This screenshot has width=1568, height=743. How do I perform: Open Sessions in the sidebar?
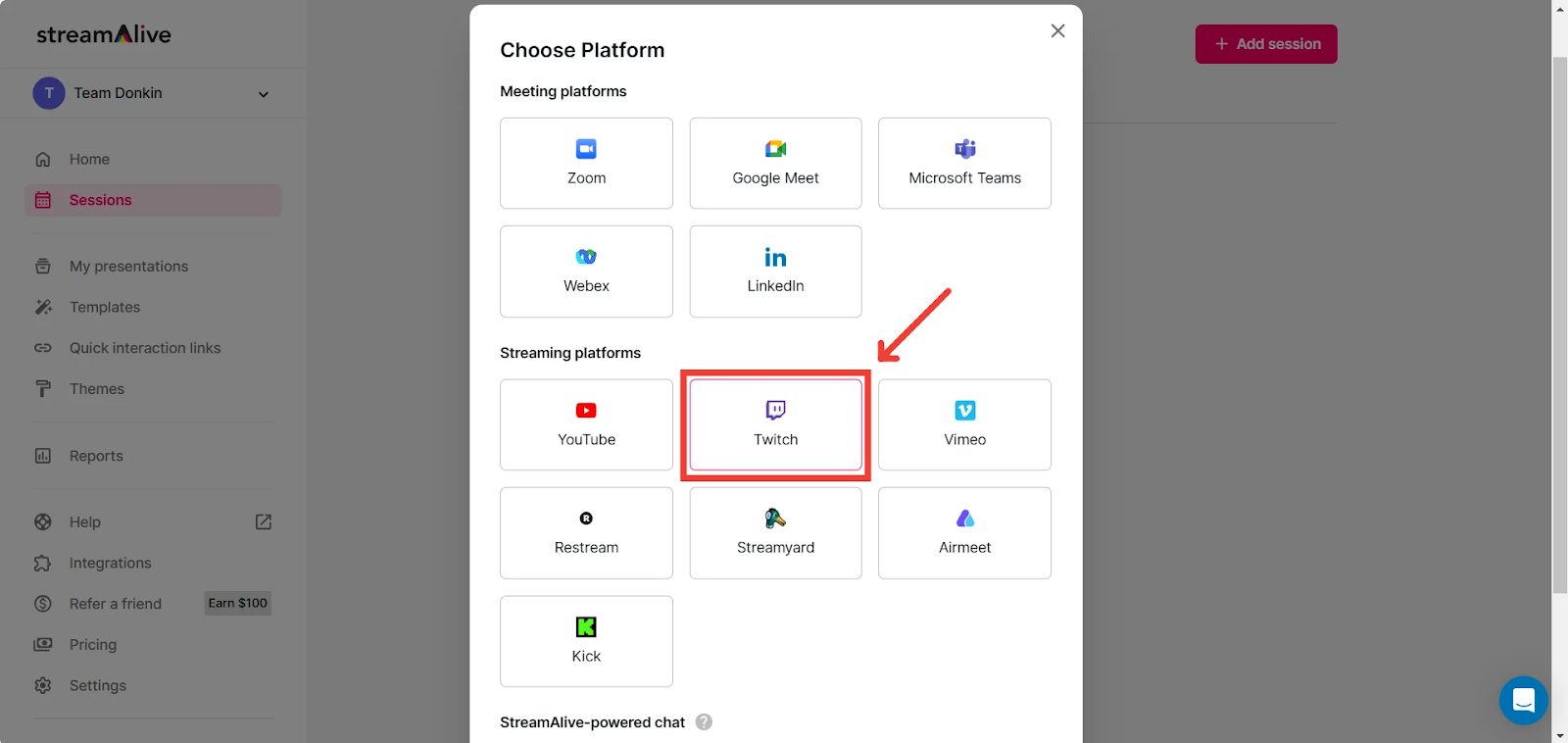coord(153,200)
